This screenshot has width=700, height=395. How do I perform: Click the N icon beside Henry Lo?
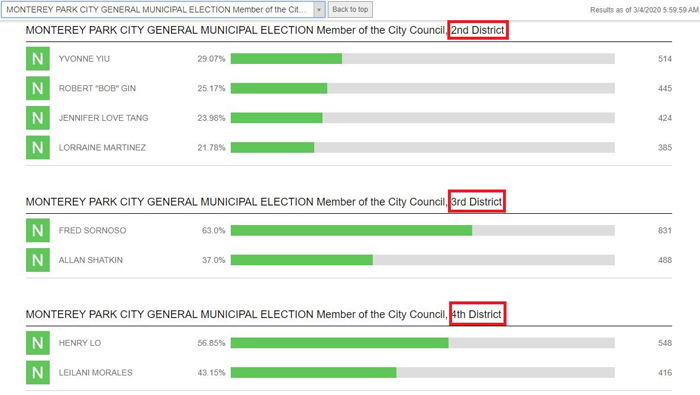point(38,343)
